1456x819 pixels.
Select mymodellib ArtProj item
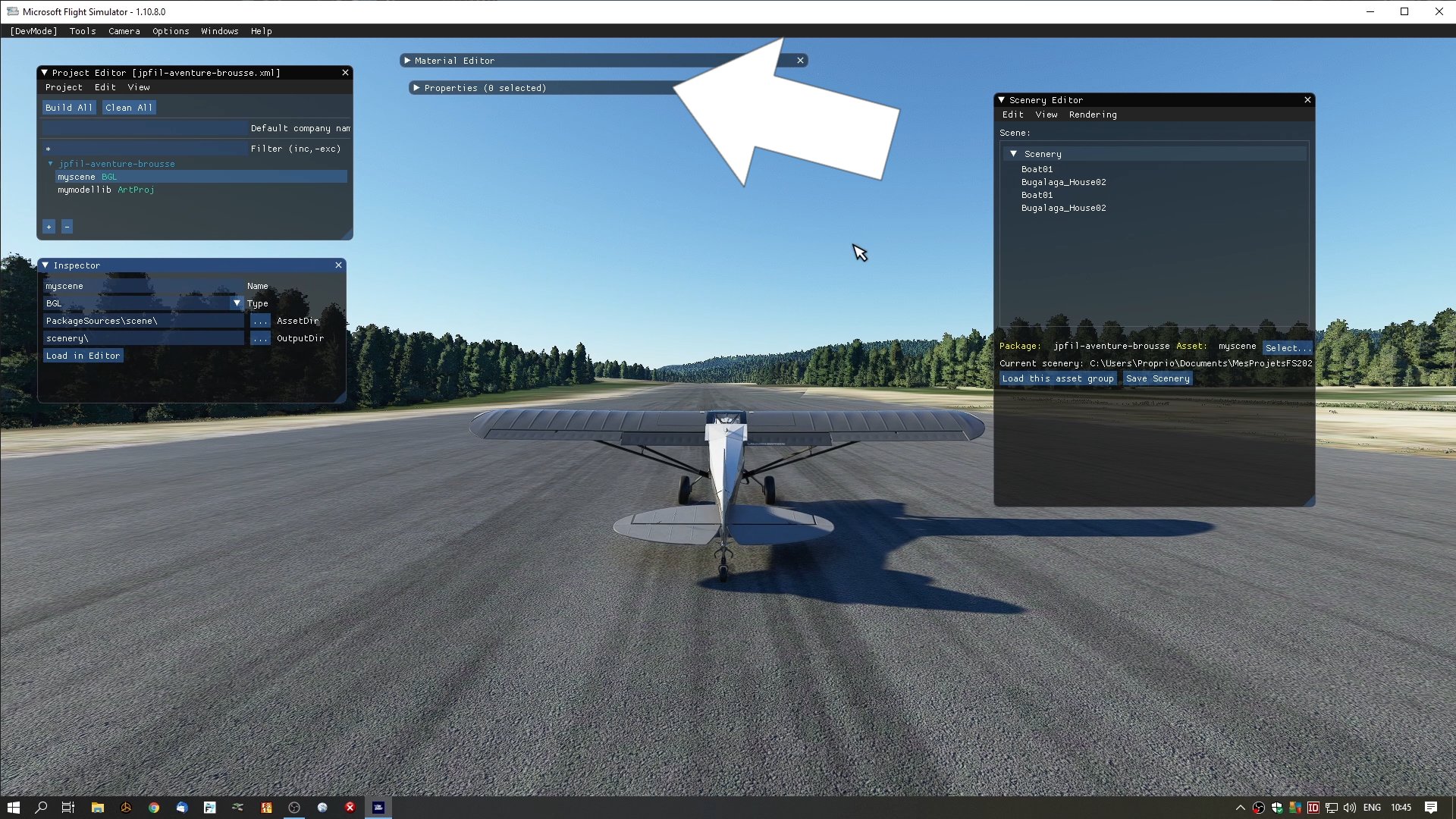[x=106, y=190]
